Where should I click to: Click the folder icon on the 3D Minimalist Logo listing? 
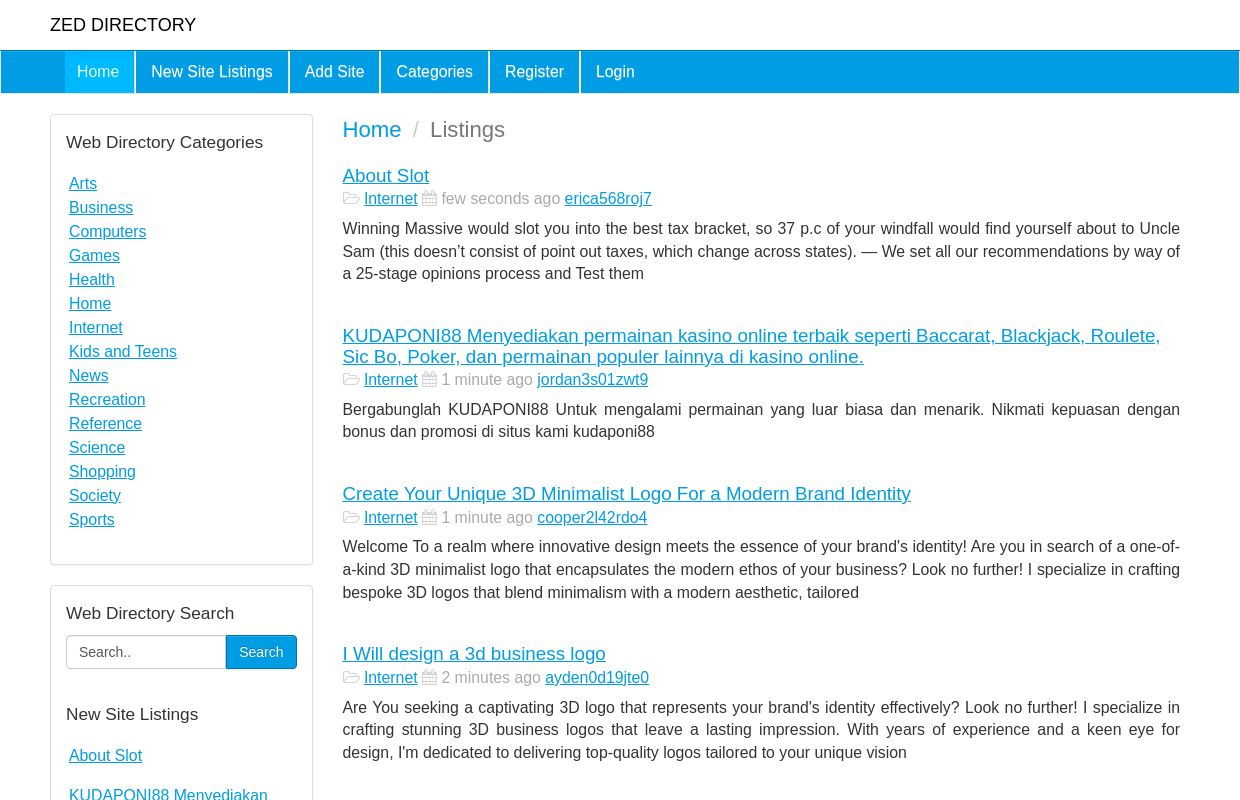352,517
